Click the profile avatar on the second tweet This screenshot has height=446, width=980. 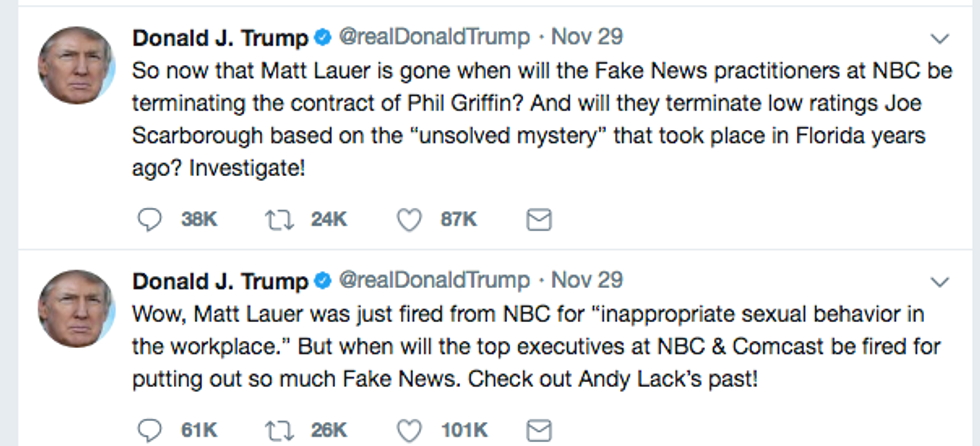coord(76,307)
